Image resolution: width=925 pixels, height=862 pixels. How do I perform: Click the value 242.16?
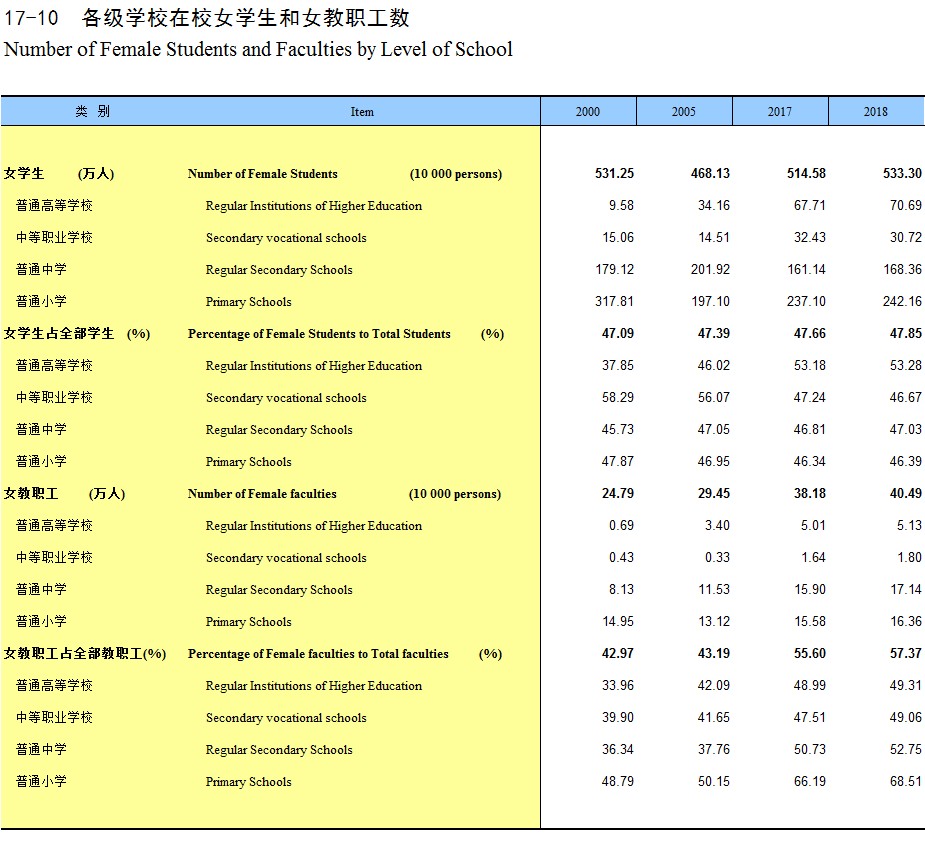902,301
